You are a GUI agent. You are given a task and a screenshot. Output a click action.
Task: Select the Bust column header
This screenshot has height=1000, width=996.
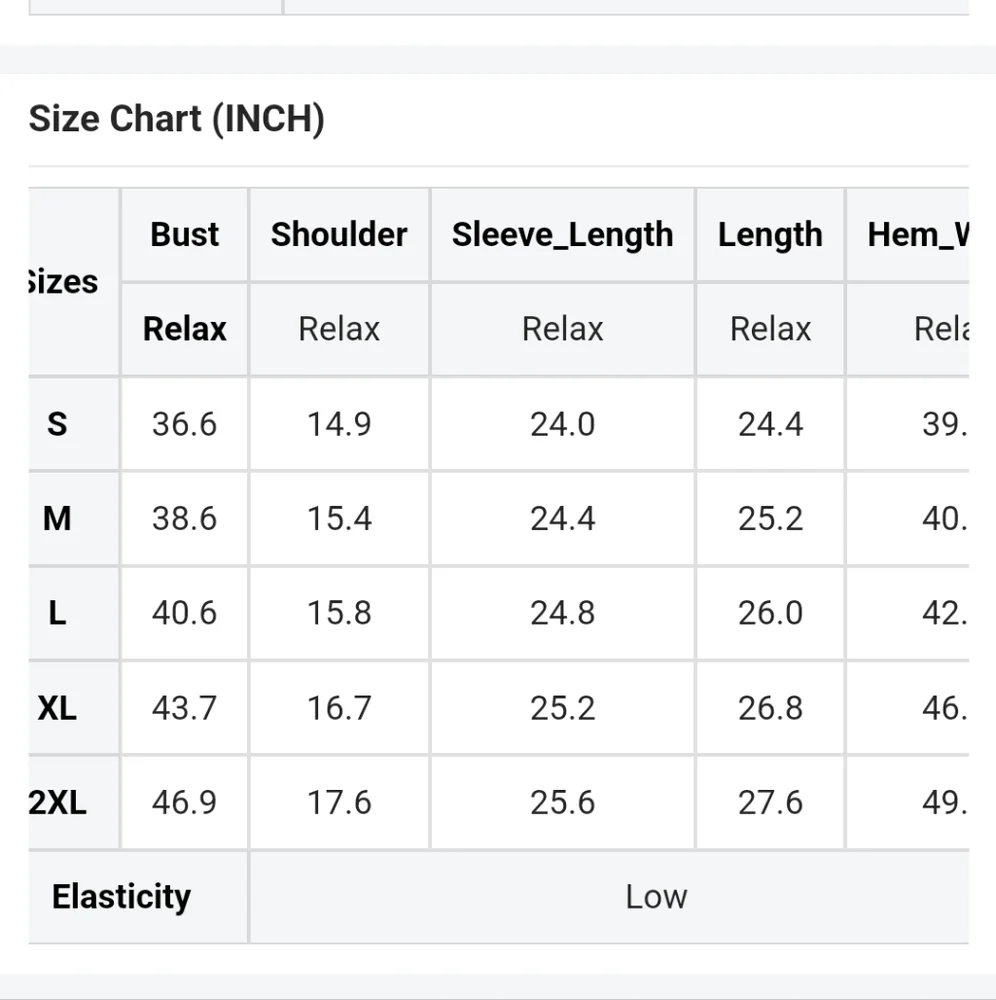(x=185, y=235)
